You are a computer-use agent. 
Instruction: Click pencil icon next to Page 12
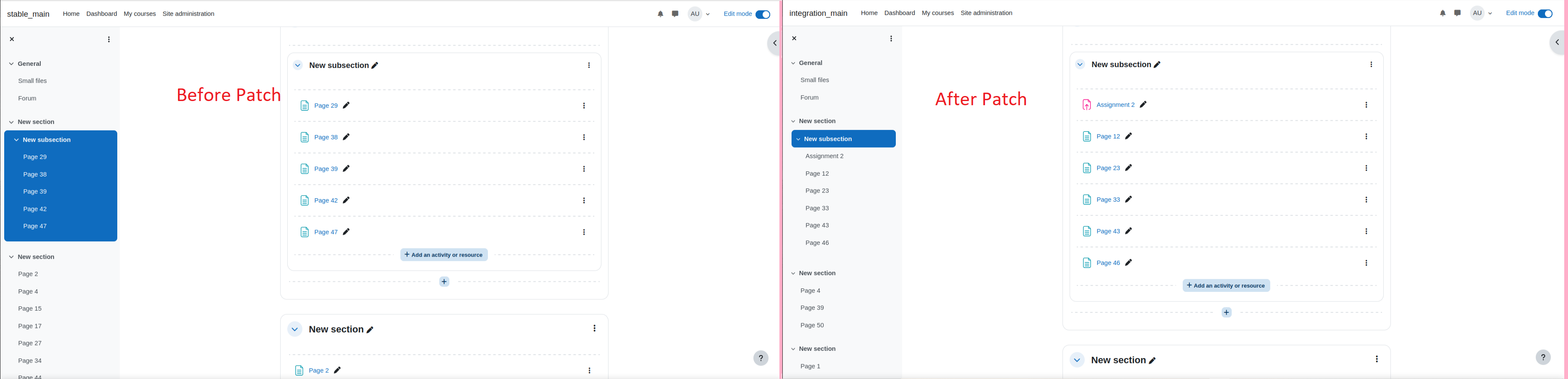tap(1129, 137)
